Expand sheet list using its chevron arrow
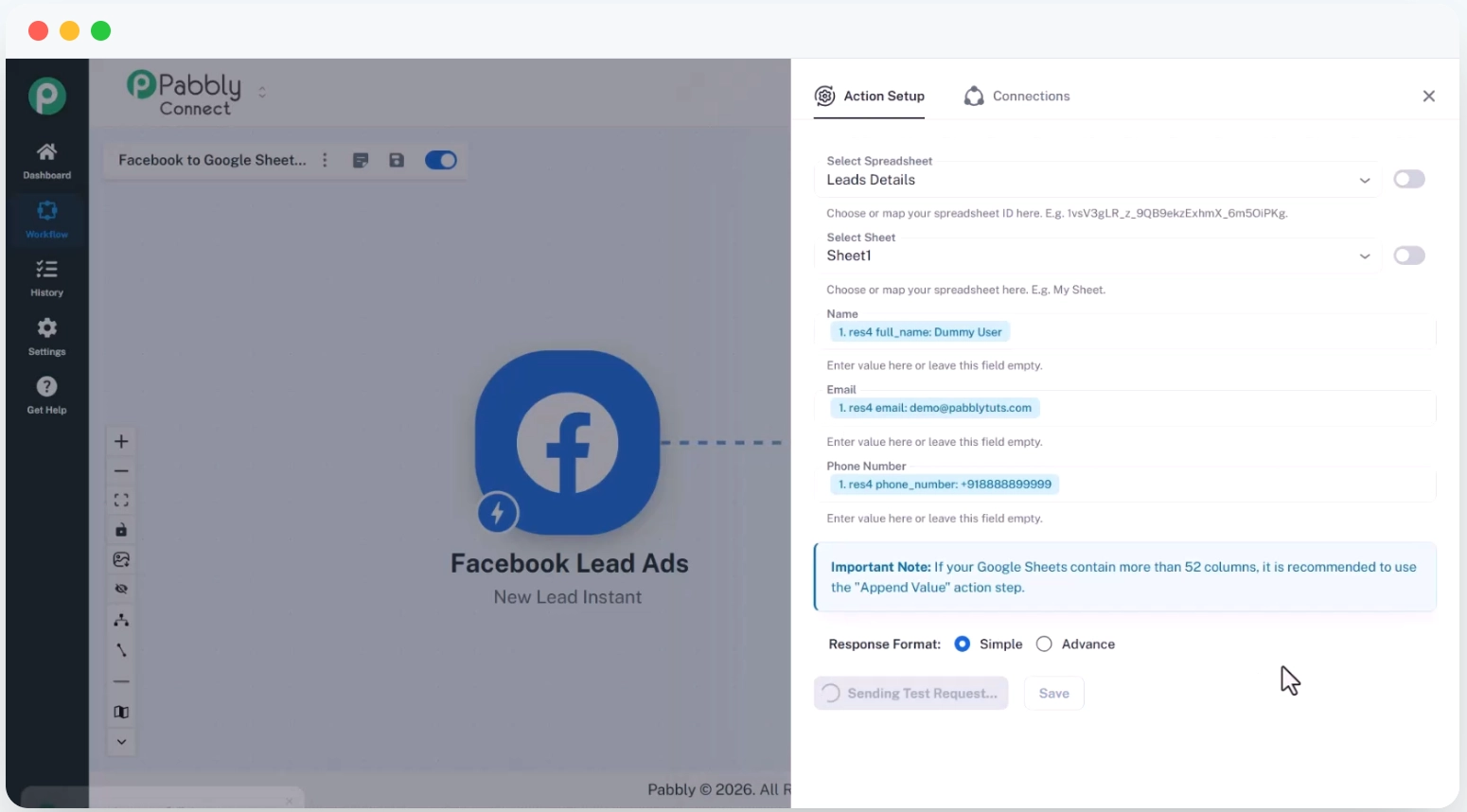Viewport: 1467px width, 812px height. pyautogui.click(x=1365, y=256)
